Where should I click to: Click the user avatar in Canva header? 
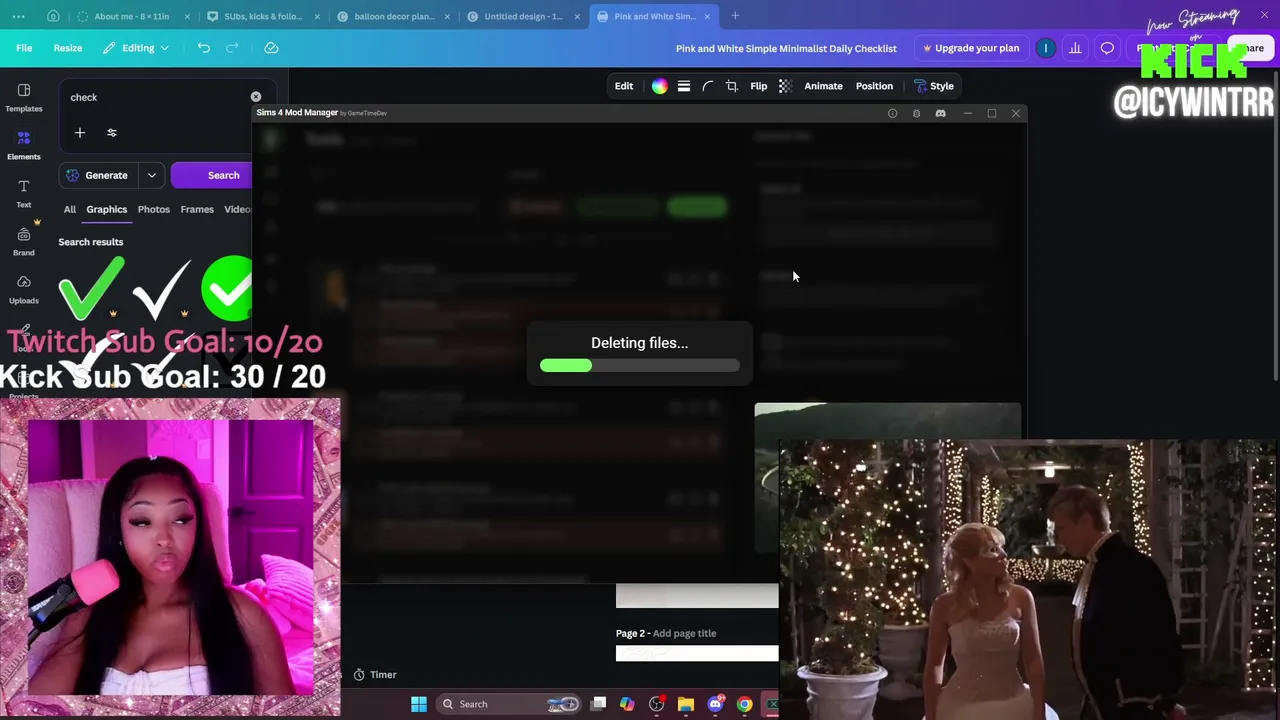pyautogui.click(x=1046, y=48)
